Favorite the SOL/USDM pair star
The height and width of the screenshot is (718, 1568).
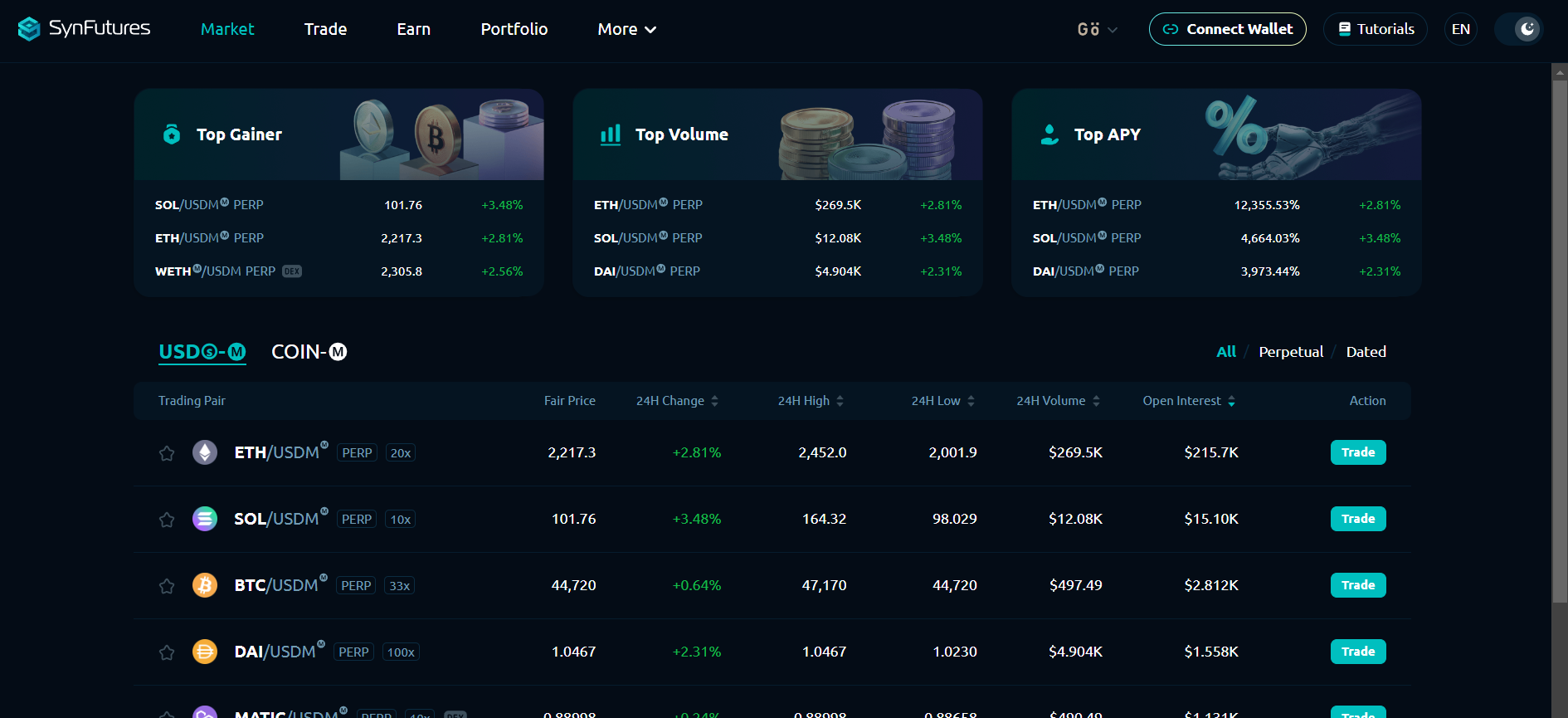coord(167,520)
